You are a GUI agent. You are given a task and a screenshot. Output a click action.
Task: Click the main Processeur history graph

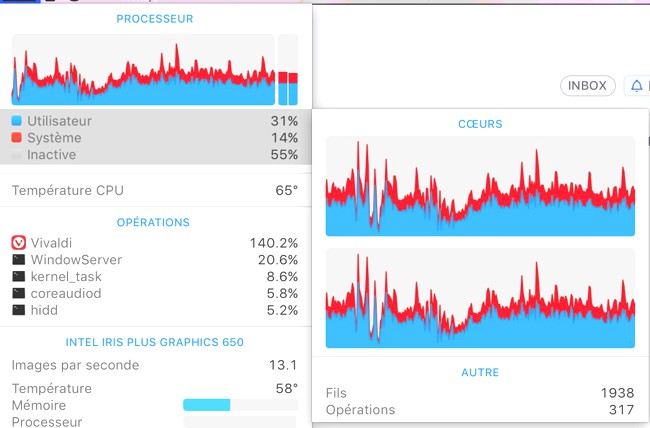click(143, 70)
